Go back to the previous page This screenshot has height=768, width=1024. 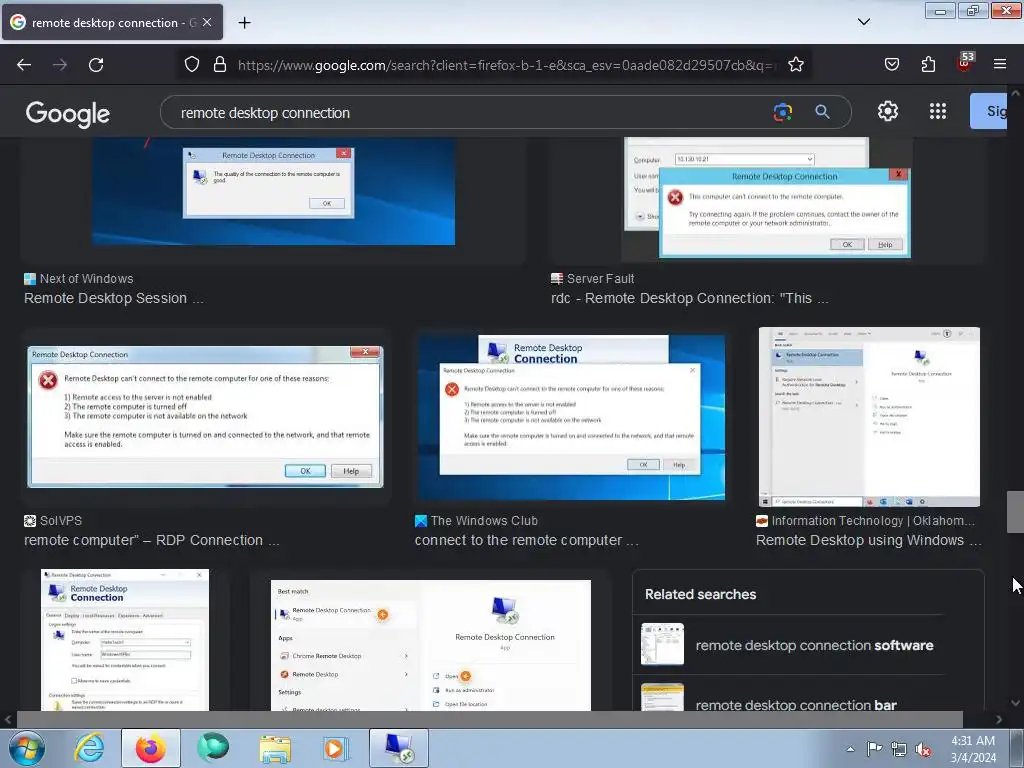[x=24, y=65]
